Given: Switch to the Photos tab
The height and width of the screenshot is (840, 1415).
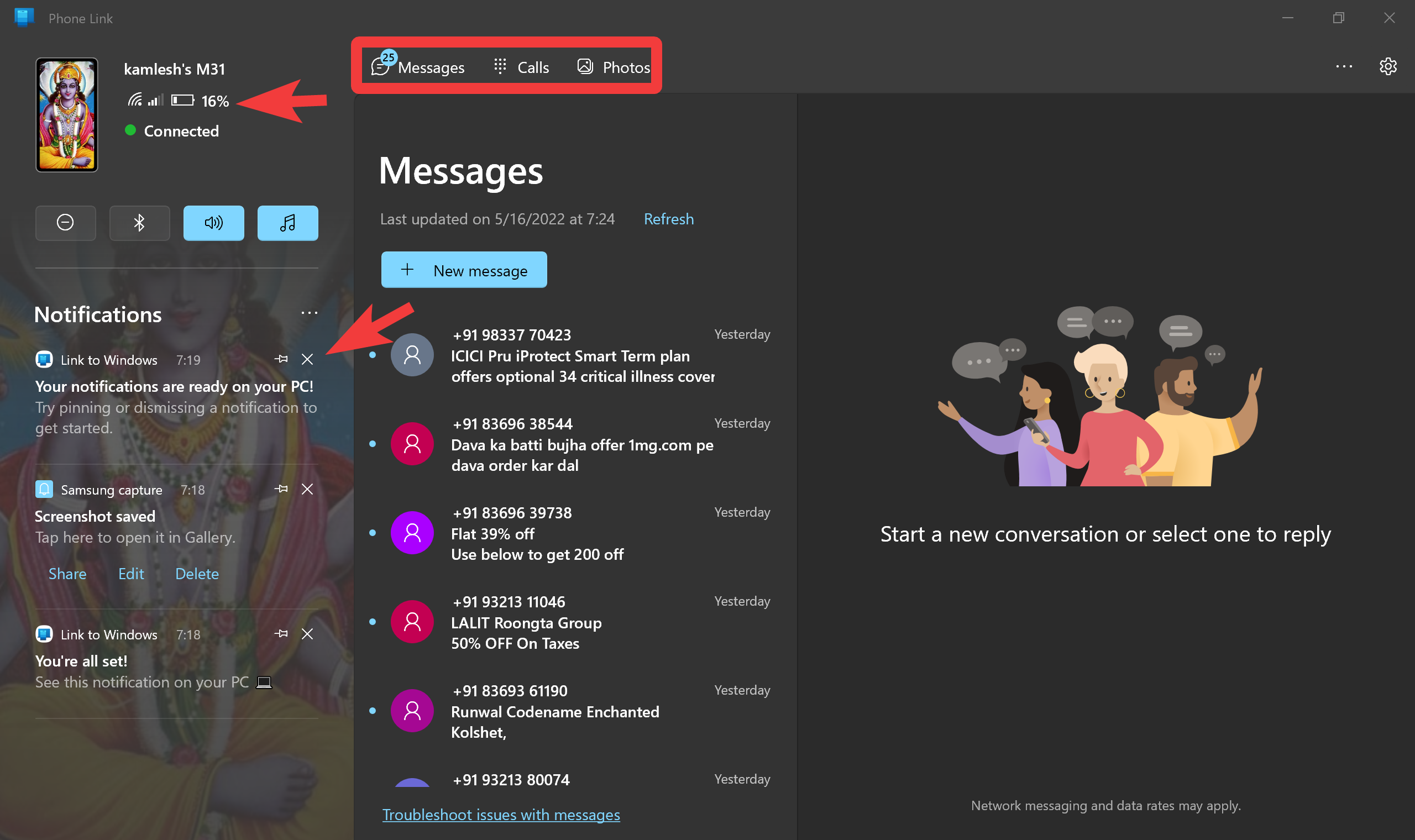Looking at the screenshot, I should point(614,67).
